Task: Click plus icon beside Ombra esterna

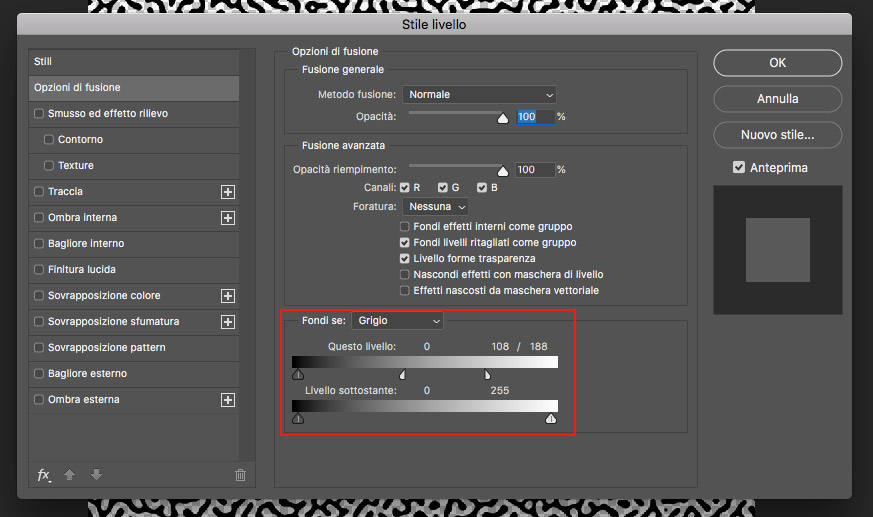Action: [228, 400]
